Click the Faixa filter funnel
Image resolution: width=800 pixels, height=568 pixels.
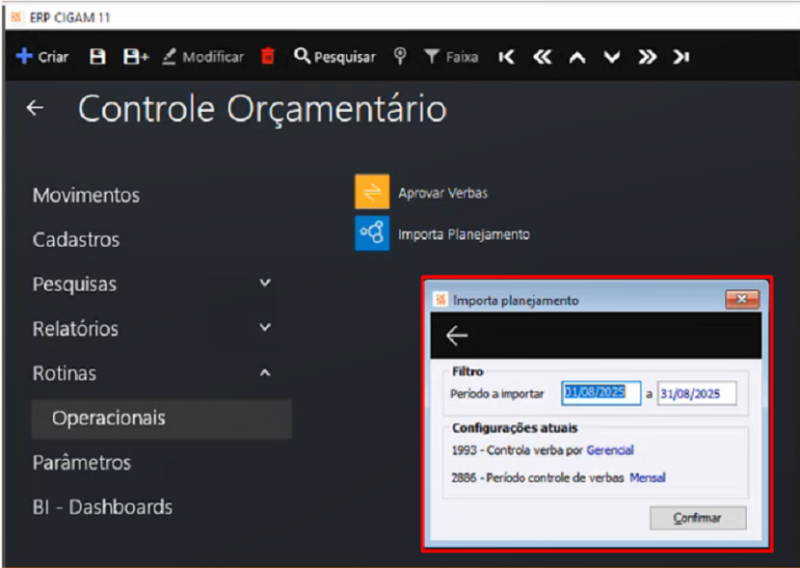pos(452,57)
